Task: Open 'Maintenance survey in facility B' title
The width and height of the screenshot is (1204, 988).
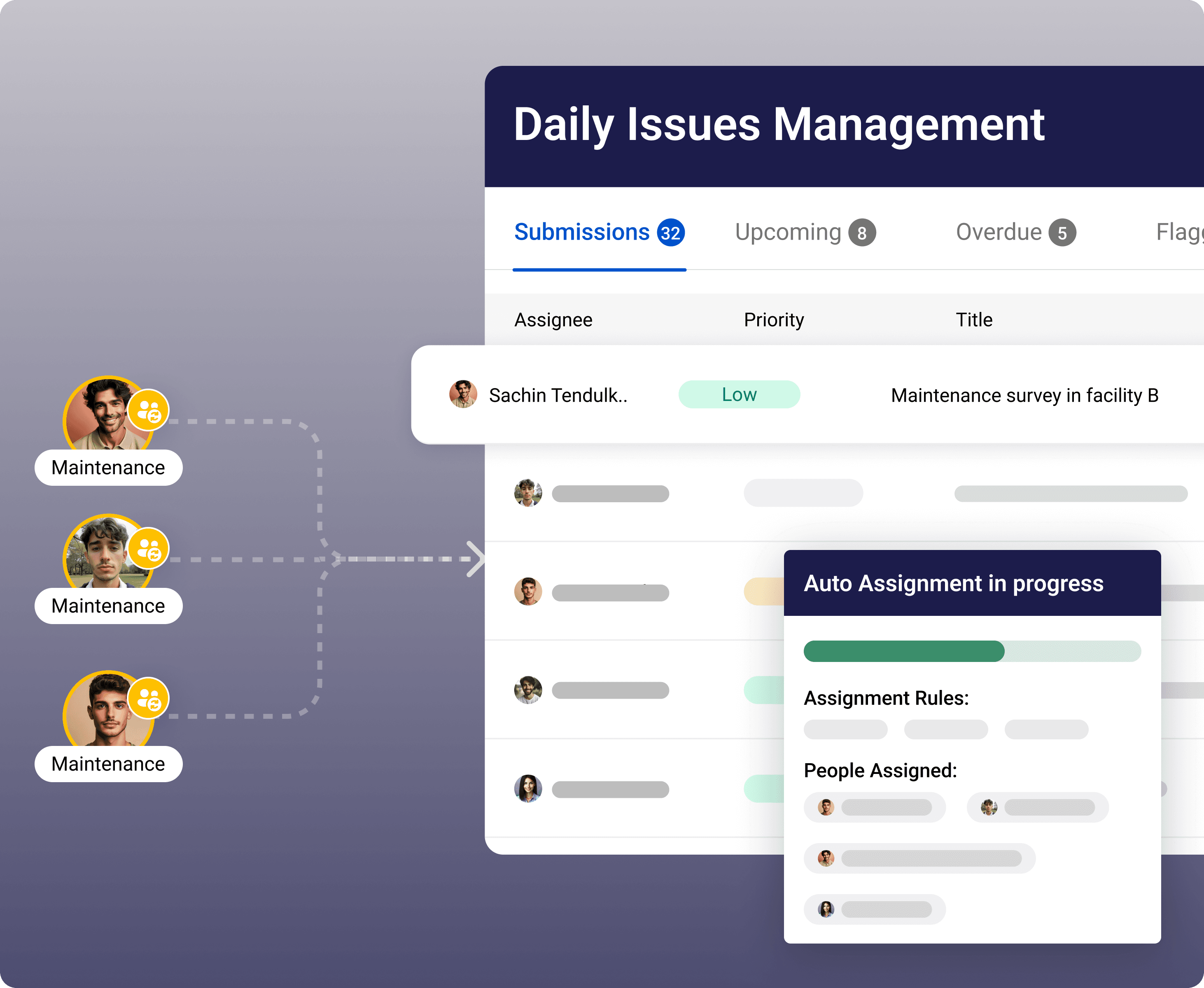Action: [x=1024, y=395]
